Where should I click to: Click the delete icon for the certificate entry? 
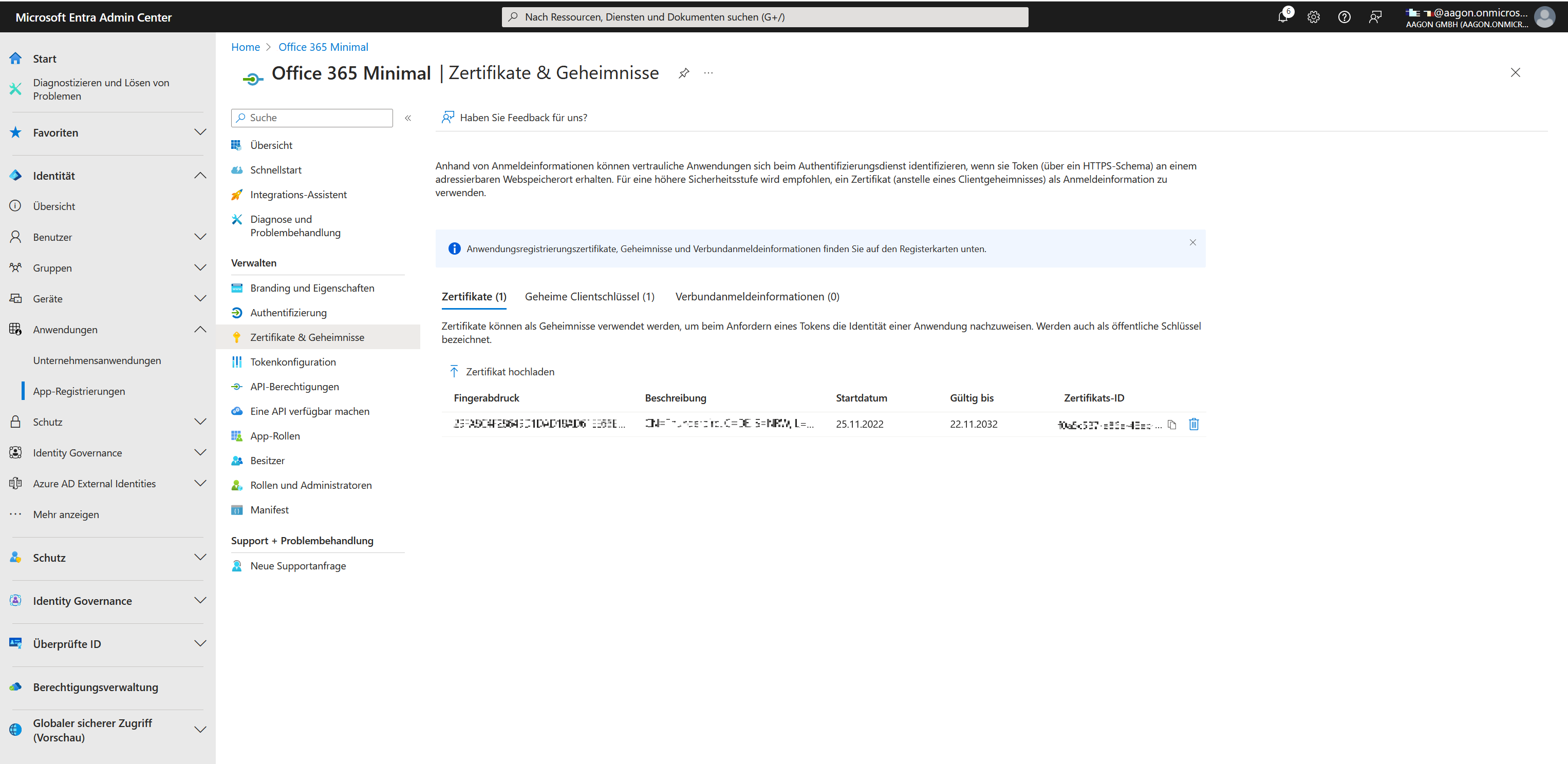(1194, 424)
